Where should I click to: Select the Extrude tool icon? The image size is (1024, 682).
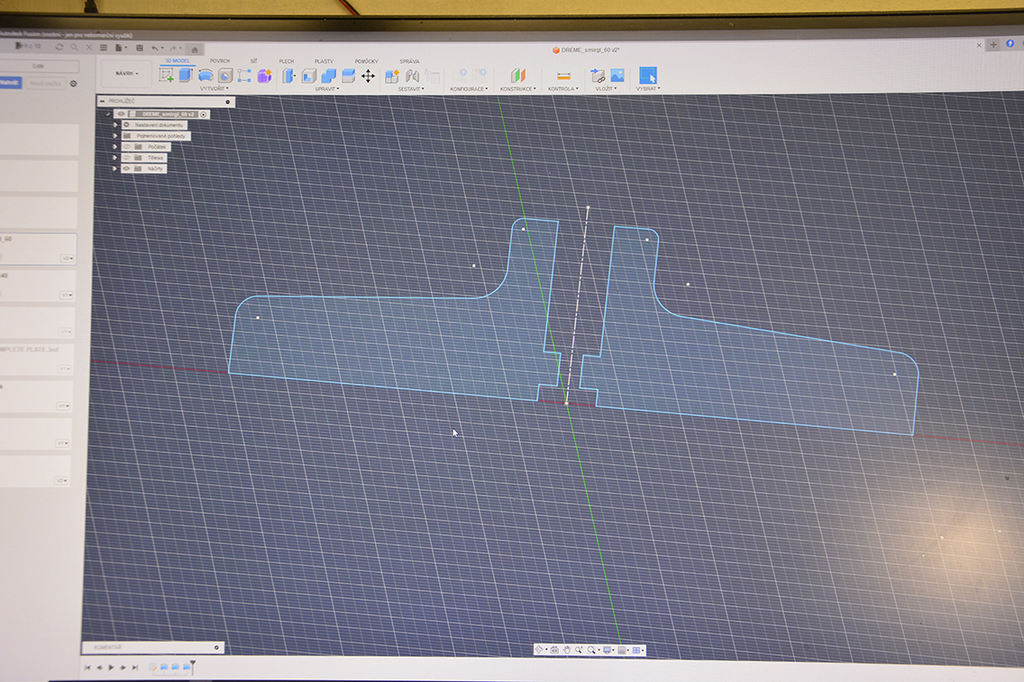(x=185, y=75)
